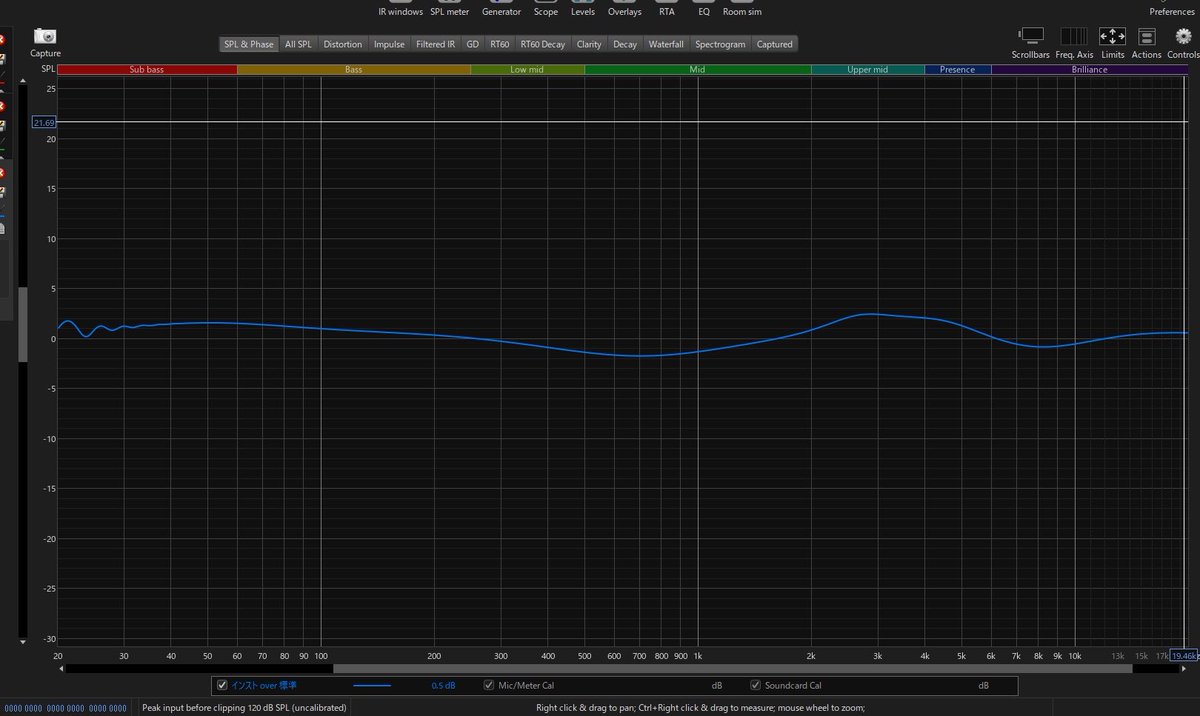
Task: Open the Controls gear icon
Action: [1184, 37]
